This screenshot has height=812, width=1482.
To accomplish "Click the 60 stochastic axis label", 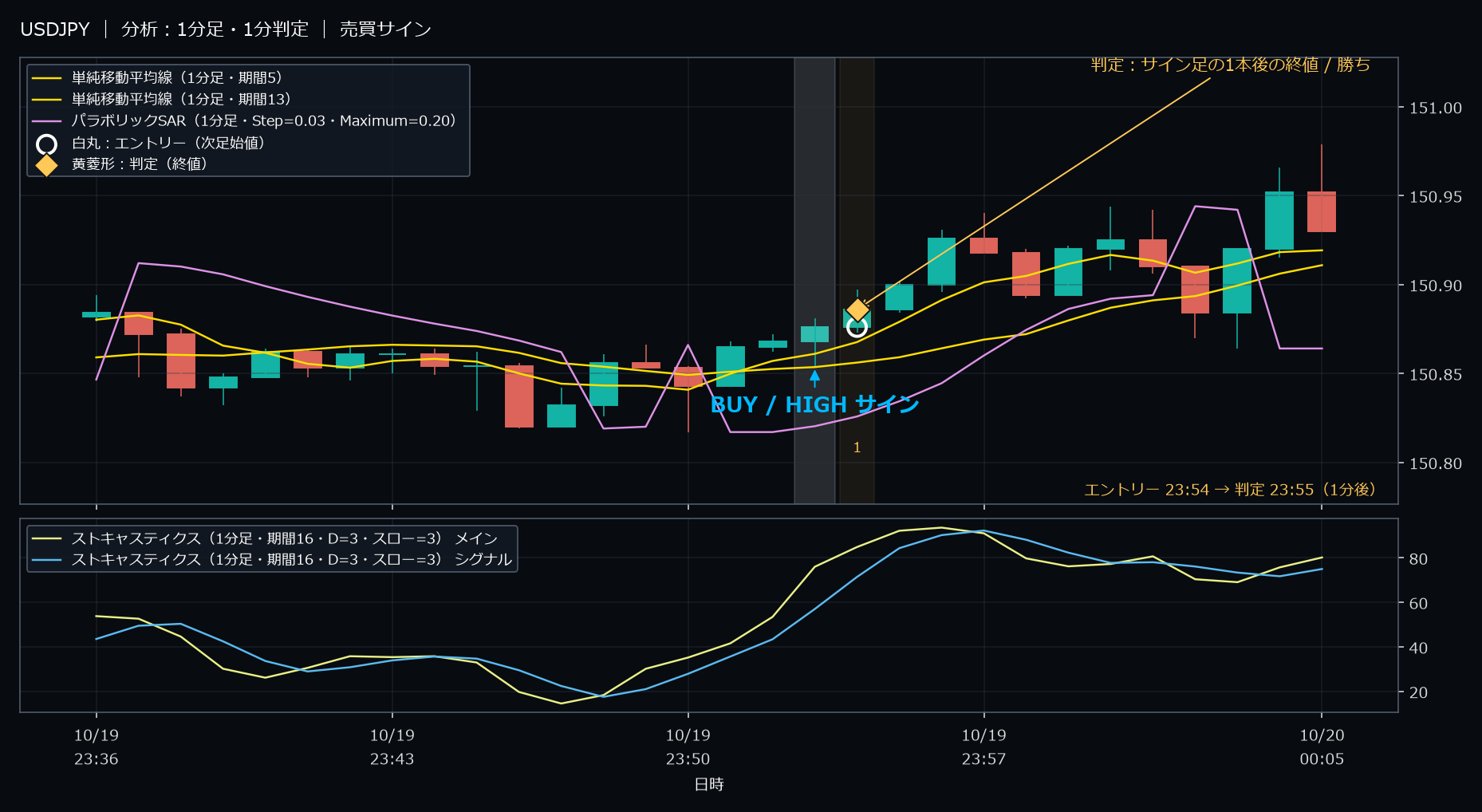I will [x=1418, y=604].
